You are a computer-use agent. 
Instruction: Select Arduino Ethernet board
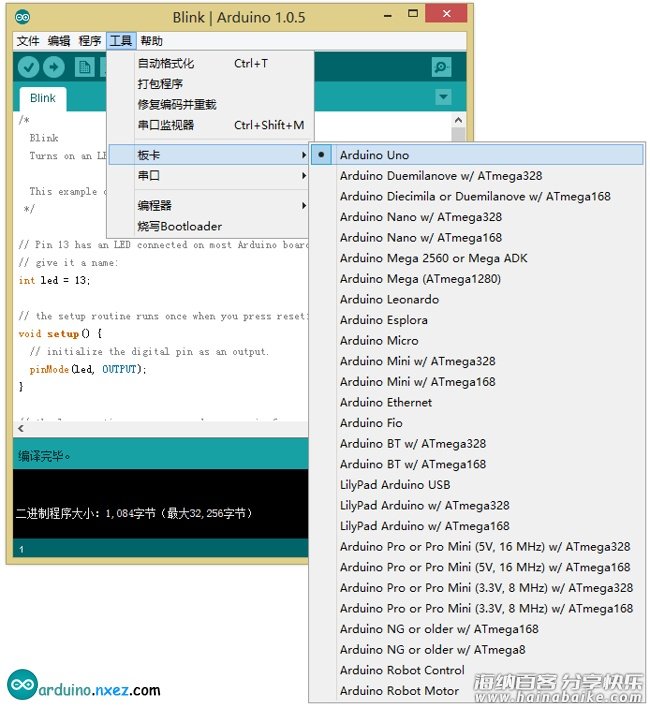(x=478, y=402)
